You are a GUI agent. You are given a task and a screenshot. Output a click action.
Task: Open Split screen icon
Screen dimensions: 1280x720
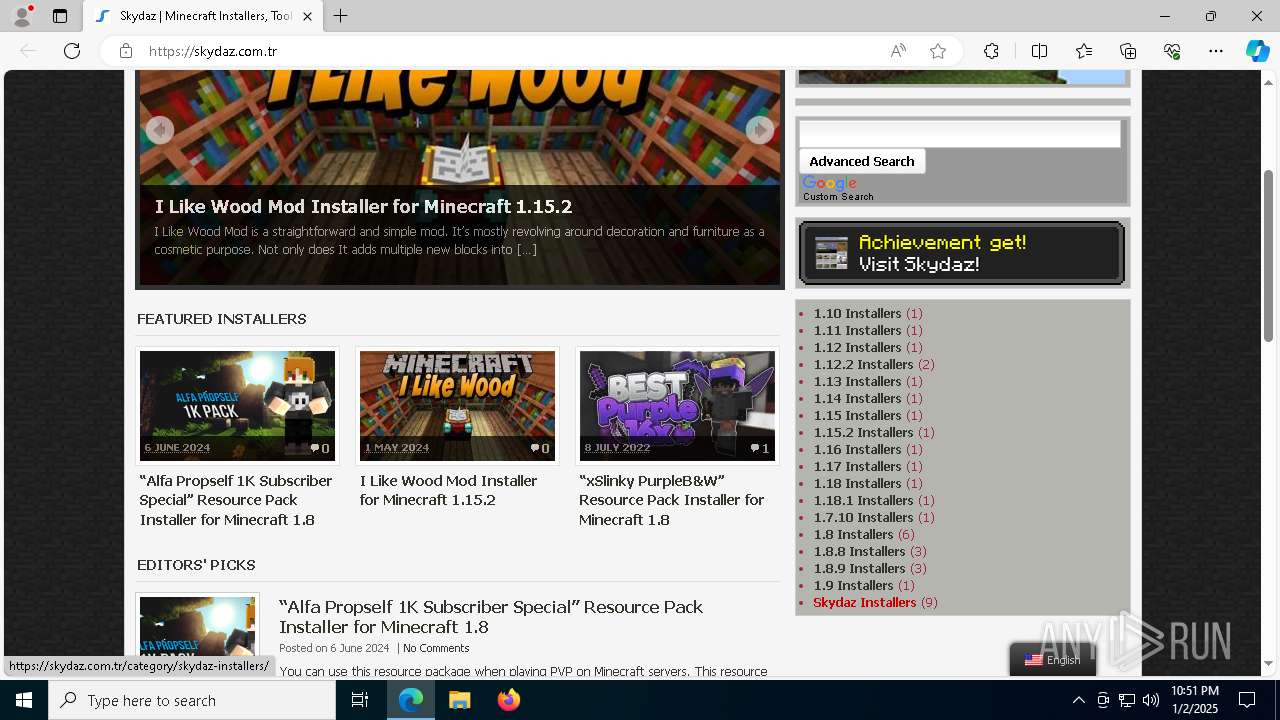[x=1039, y=51]
